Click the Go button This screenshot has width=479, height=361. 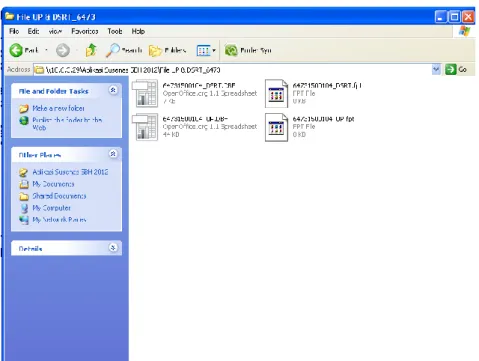pos(456,69)
